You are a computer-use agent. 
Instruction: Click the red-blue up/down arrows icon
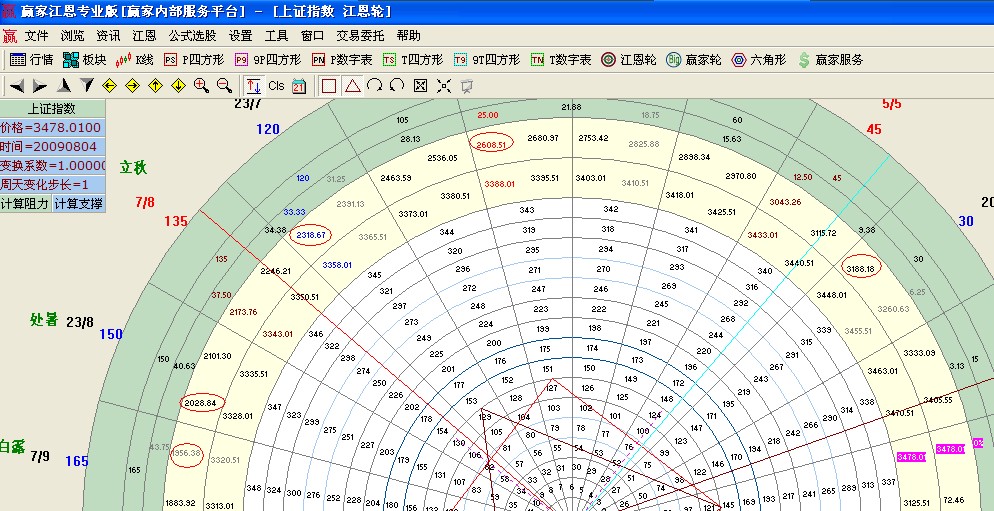[253, 86]
